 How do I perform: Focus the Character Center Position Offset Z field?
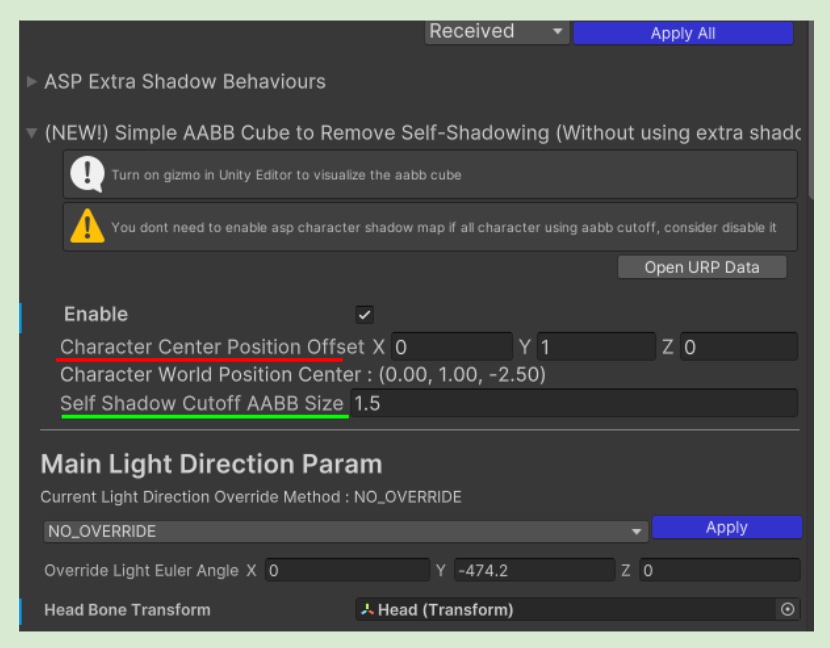click(738, 347)
